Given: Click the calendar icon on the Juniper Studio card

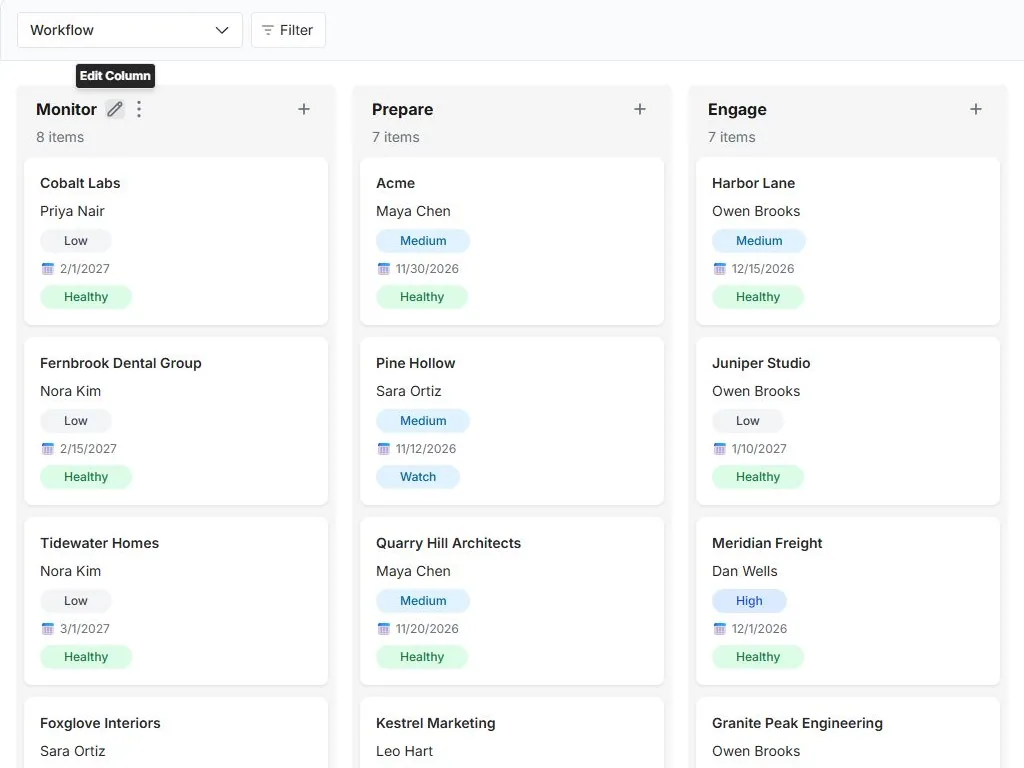Looking at the screenshot, I should pos(720,449).
